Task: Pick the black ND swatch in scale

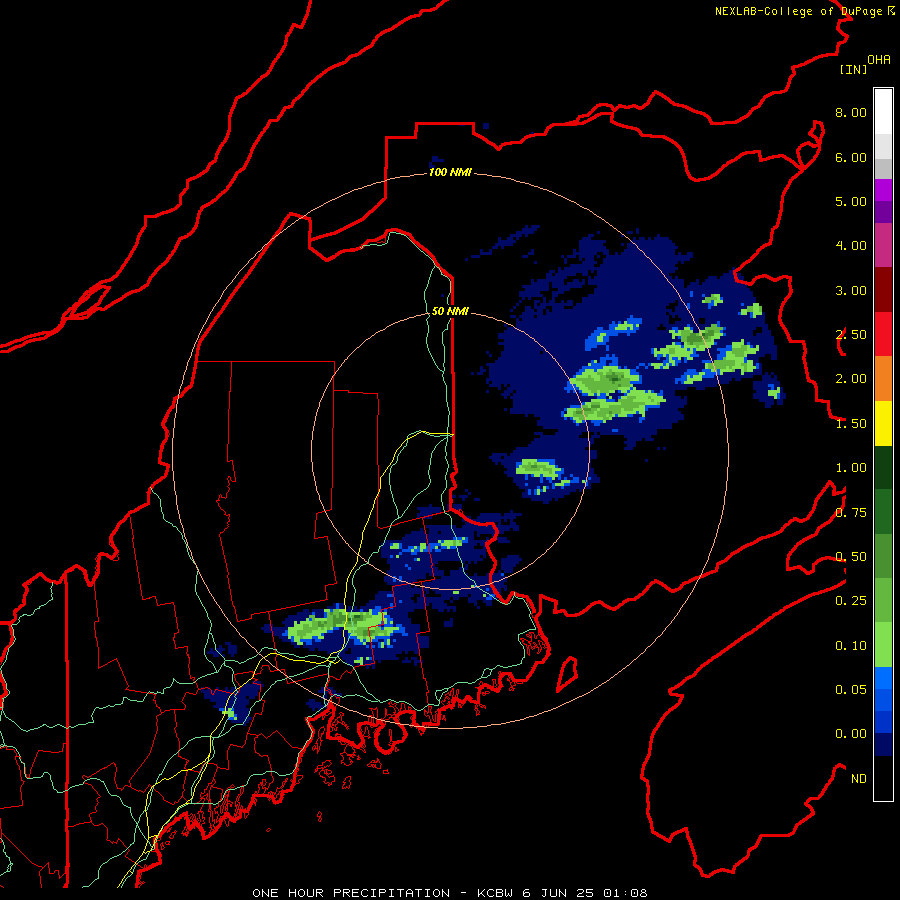Action: pos(883,778)
